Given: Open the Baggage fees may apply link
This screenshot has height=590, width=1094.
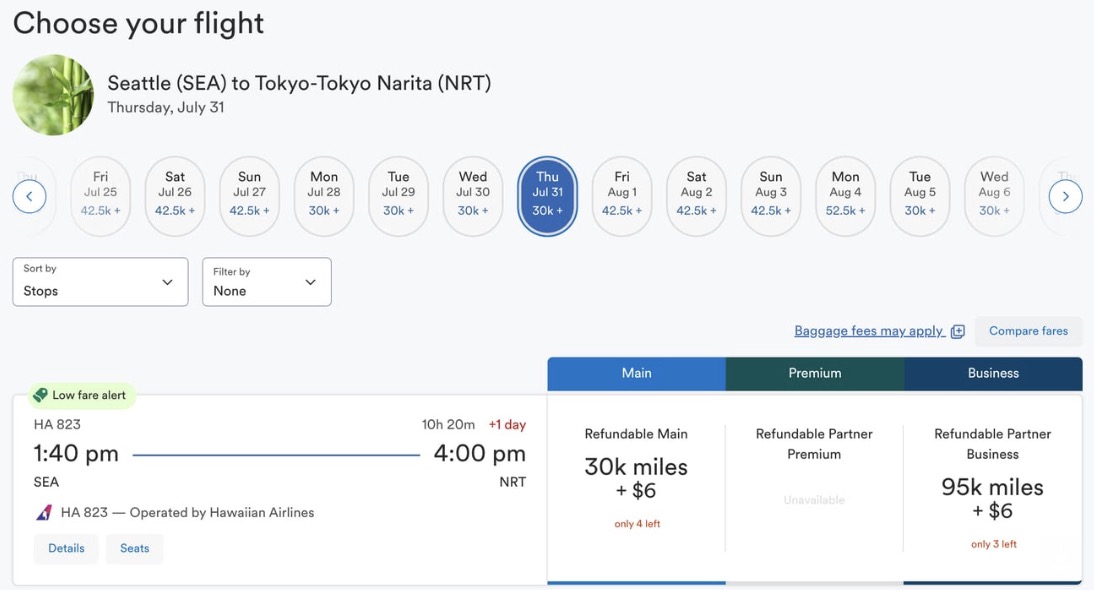Looking at the screenshot, I should [868, 331].
